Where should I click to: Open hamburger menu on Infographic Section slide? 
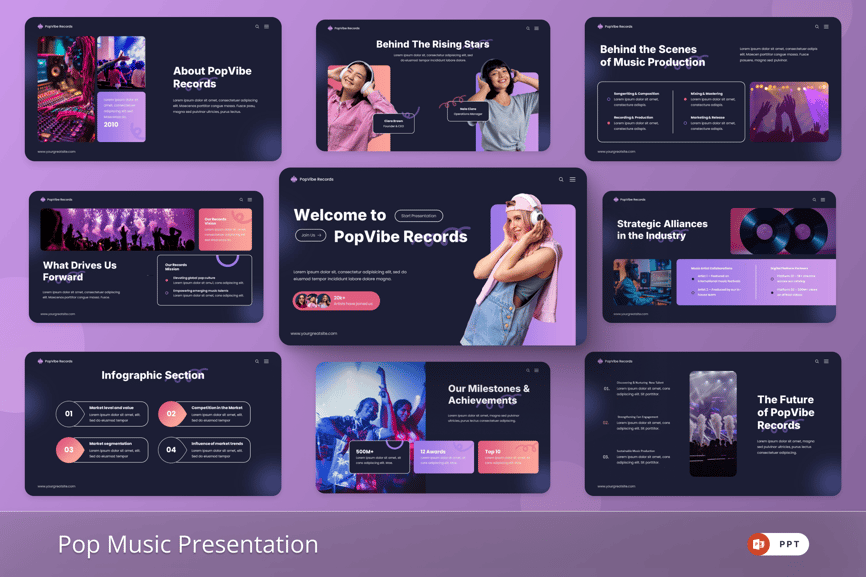[x=267, y=362]
